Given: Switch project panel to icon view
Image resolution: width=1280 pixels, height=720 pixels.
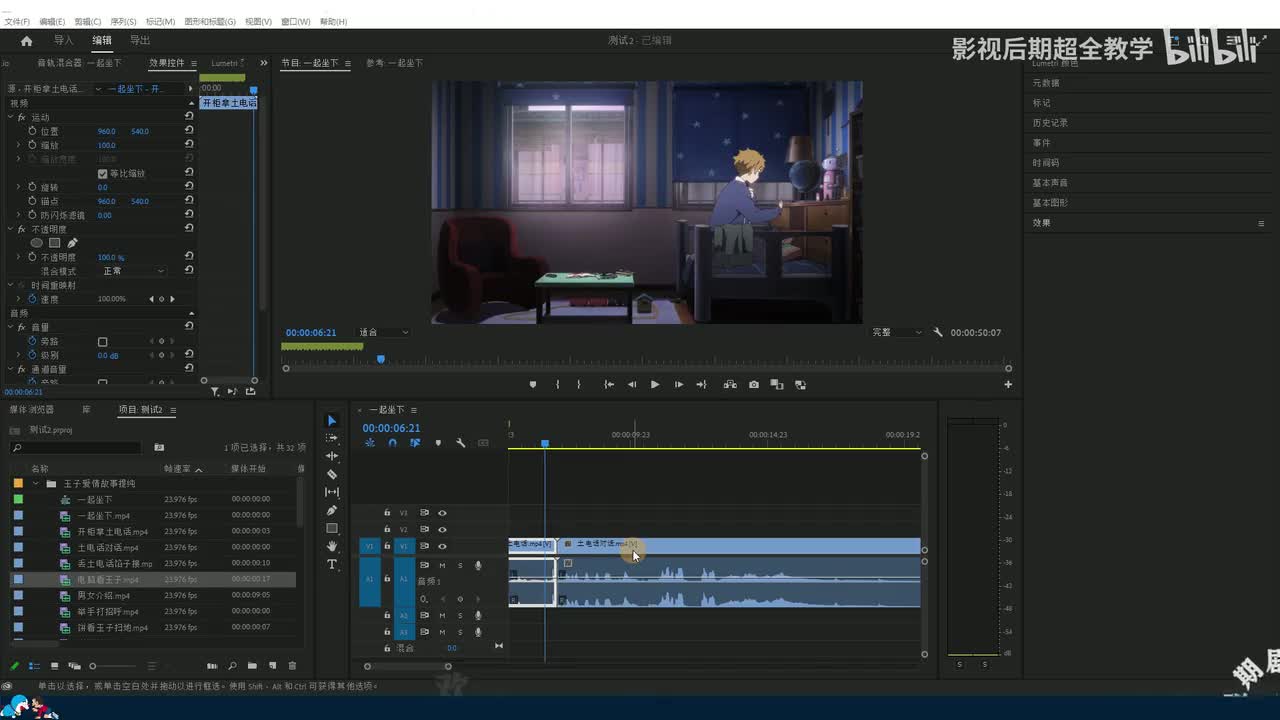Looking at the screenshot, I should tap(54, 666).
